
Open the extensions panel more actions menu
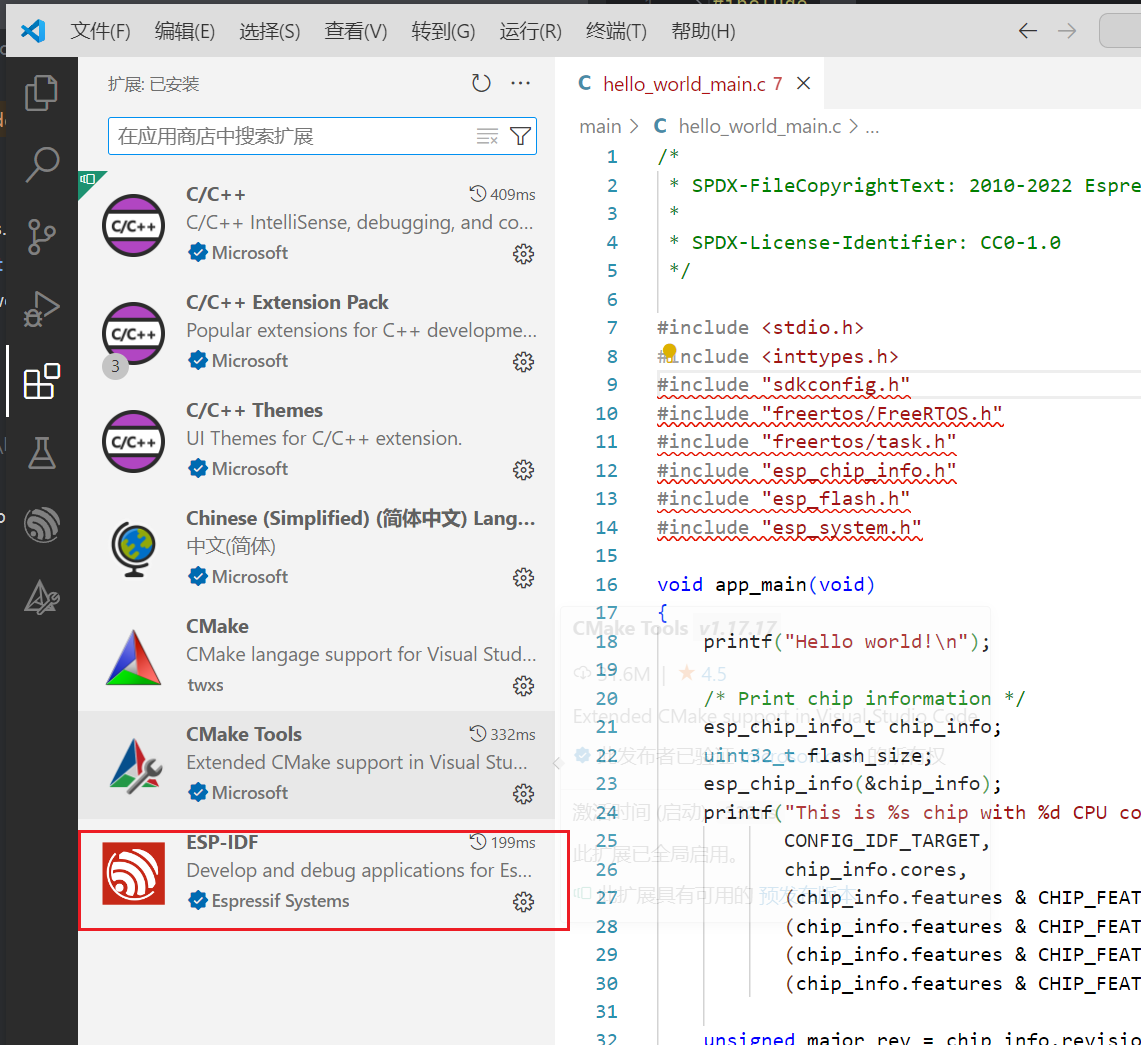point(520,84)
